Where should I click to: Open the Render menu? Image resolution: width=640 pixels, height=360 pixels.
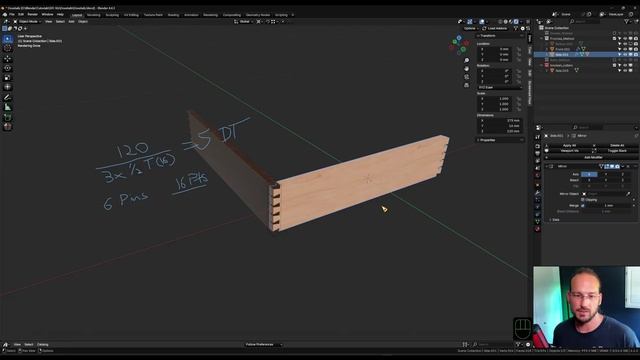point(33,14)
